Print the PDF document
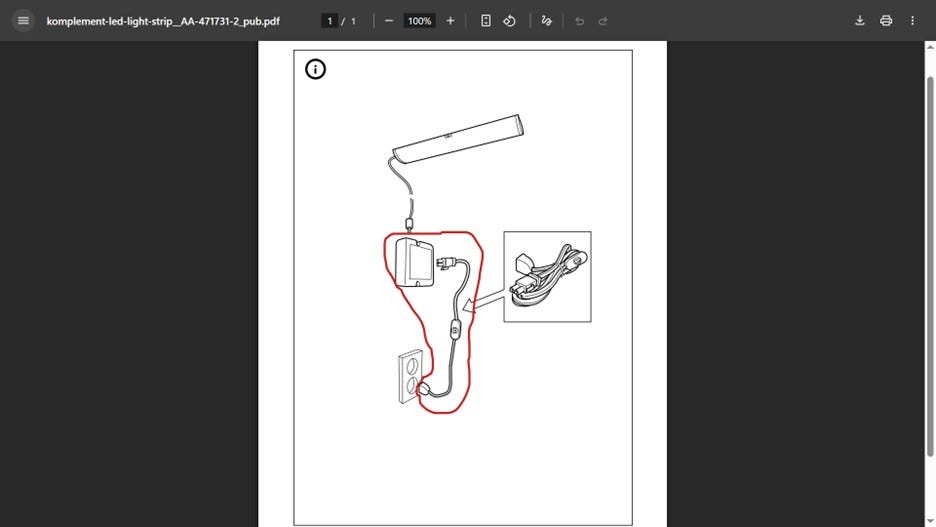Screen dimensions: 936x527 click(886, 21)
